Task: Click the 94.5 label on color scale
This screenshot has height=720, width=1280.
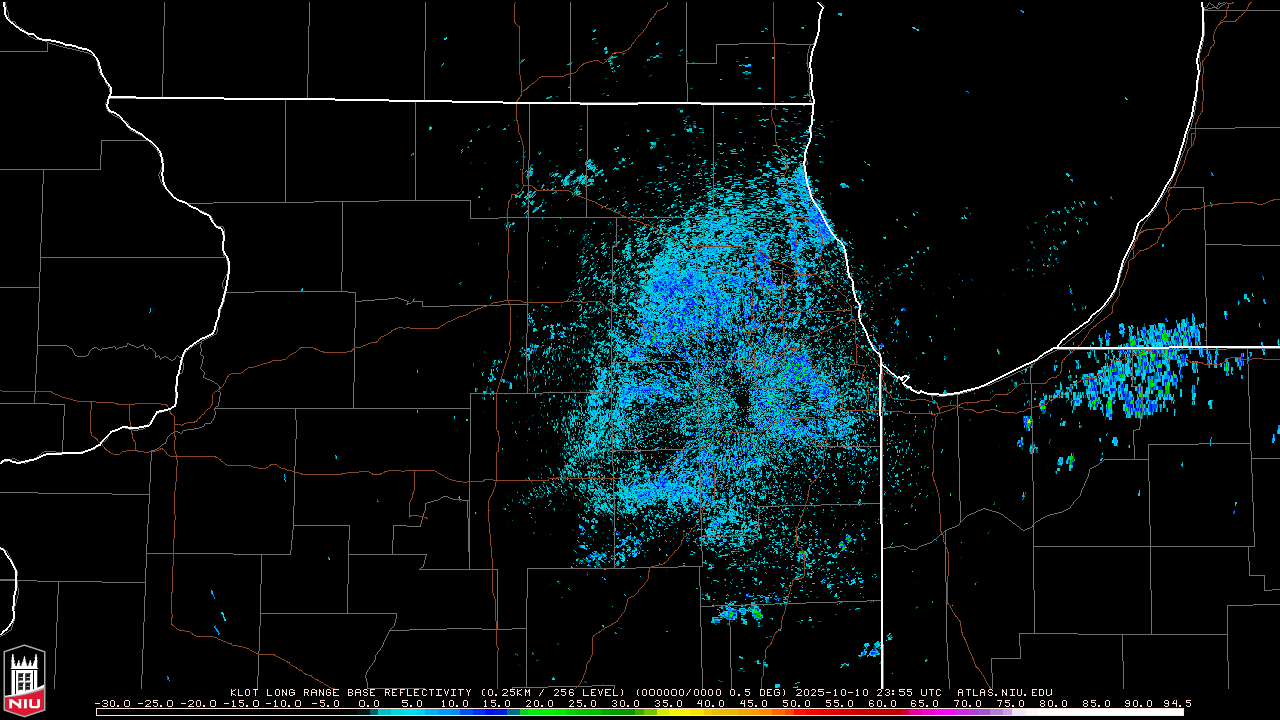Action: coord(1175,703)
